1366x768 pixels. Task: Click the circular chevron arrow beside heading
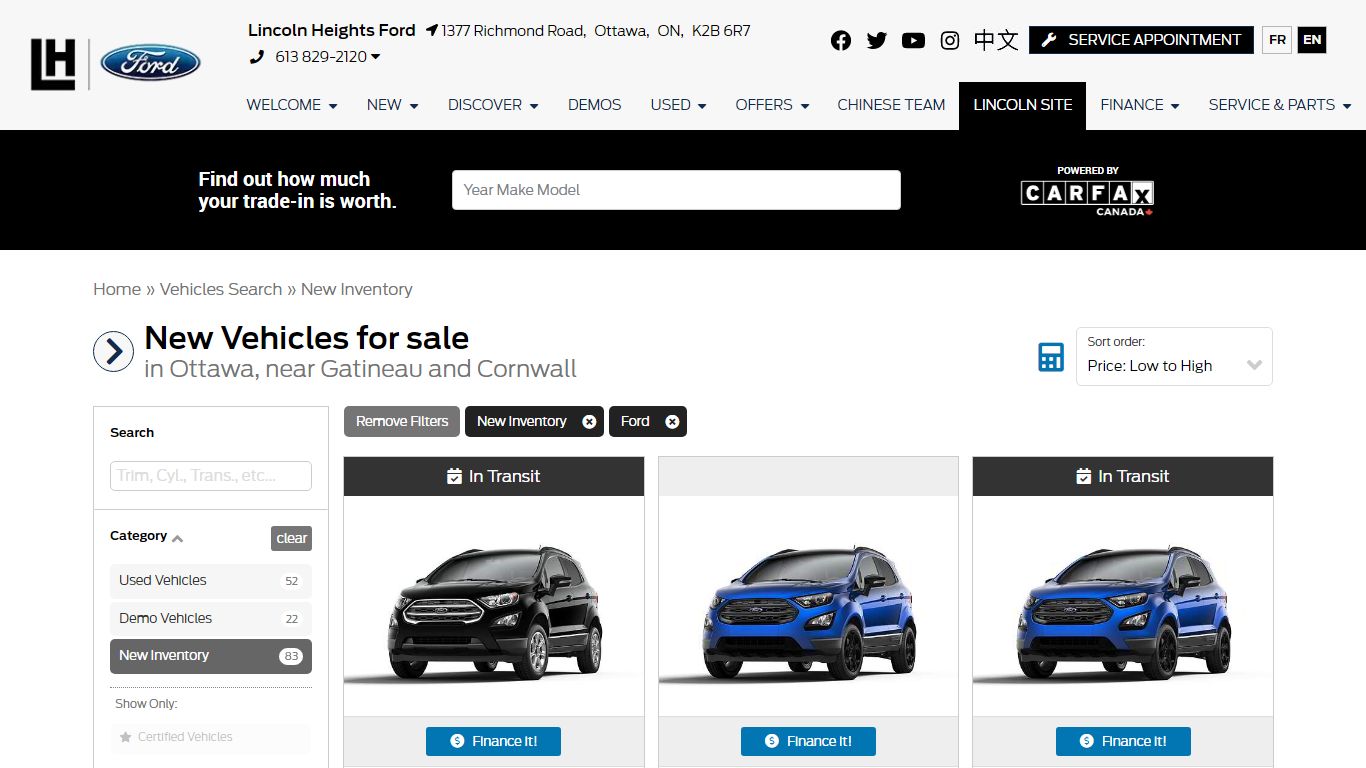tap(114, 352)
